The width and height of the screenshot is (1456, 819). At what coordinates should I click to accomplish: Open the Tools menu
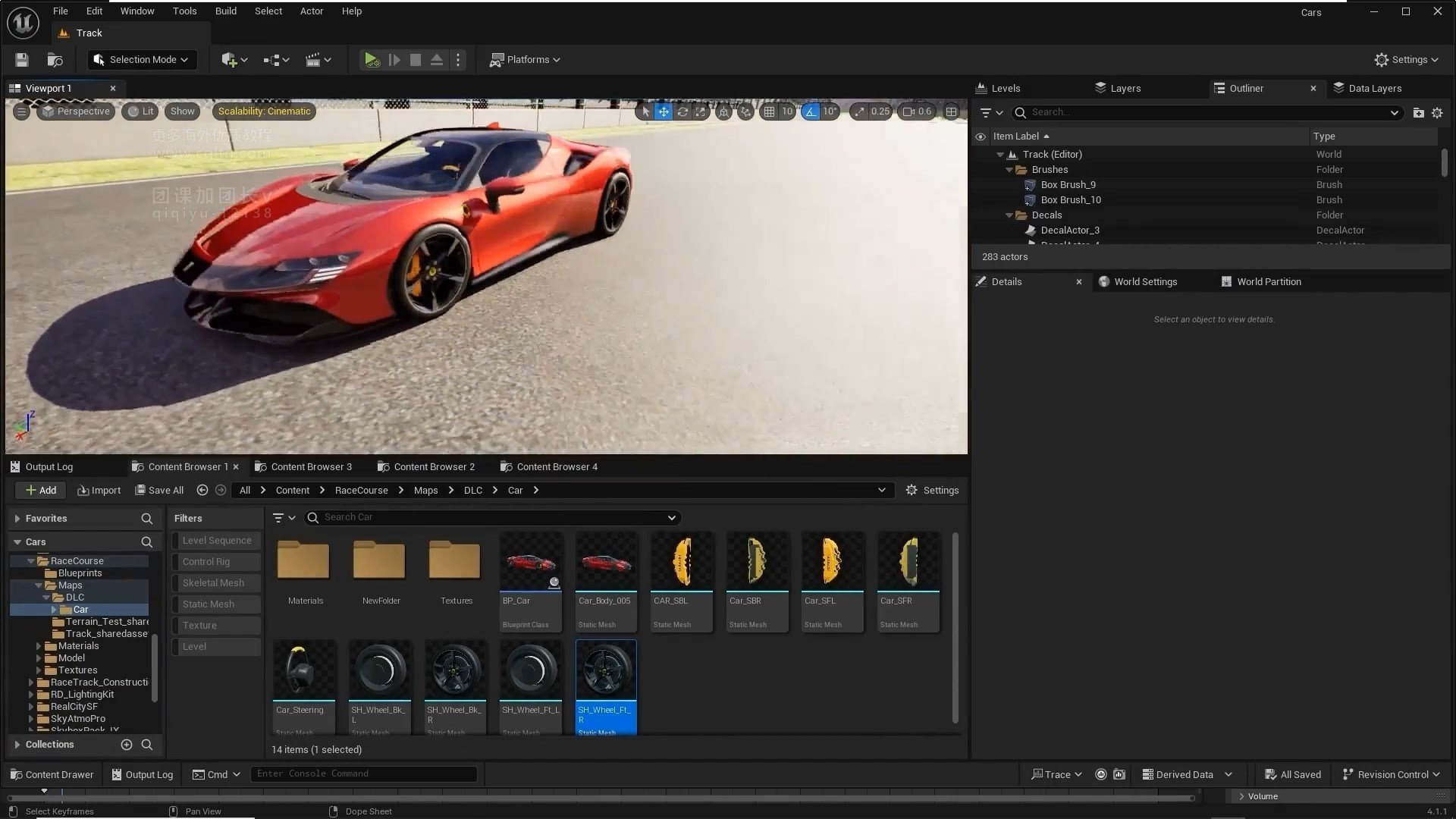184,11
